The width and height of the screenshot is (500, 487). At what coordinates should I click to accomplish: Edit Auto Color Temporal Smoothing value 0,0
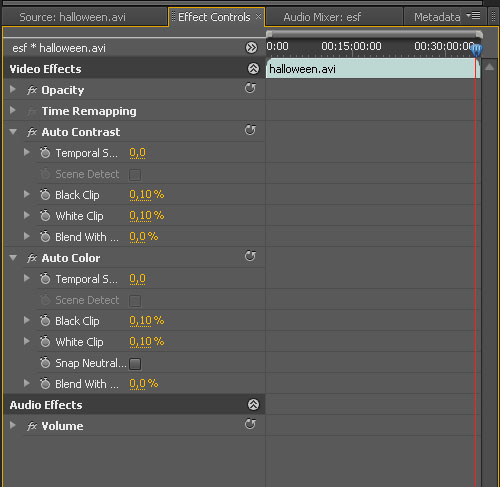tap(137, 279)
